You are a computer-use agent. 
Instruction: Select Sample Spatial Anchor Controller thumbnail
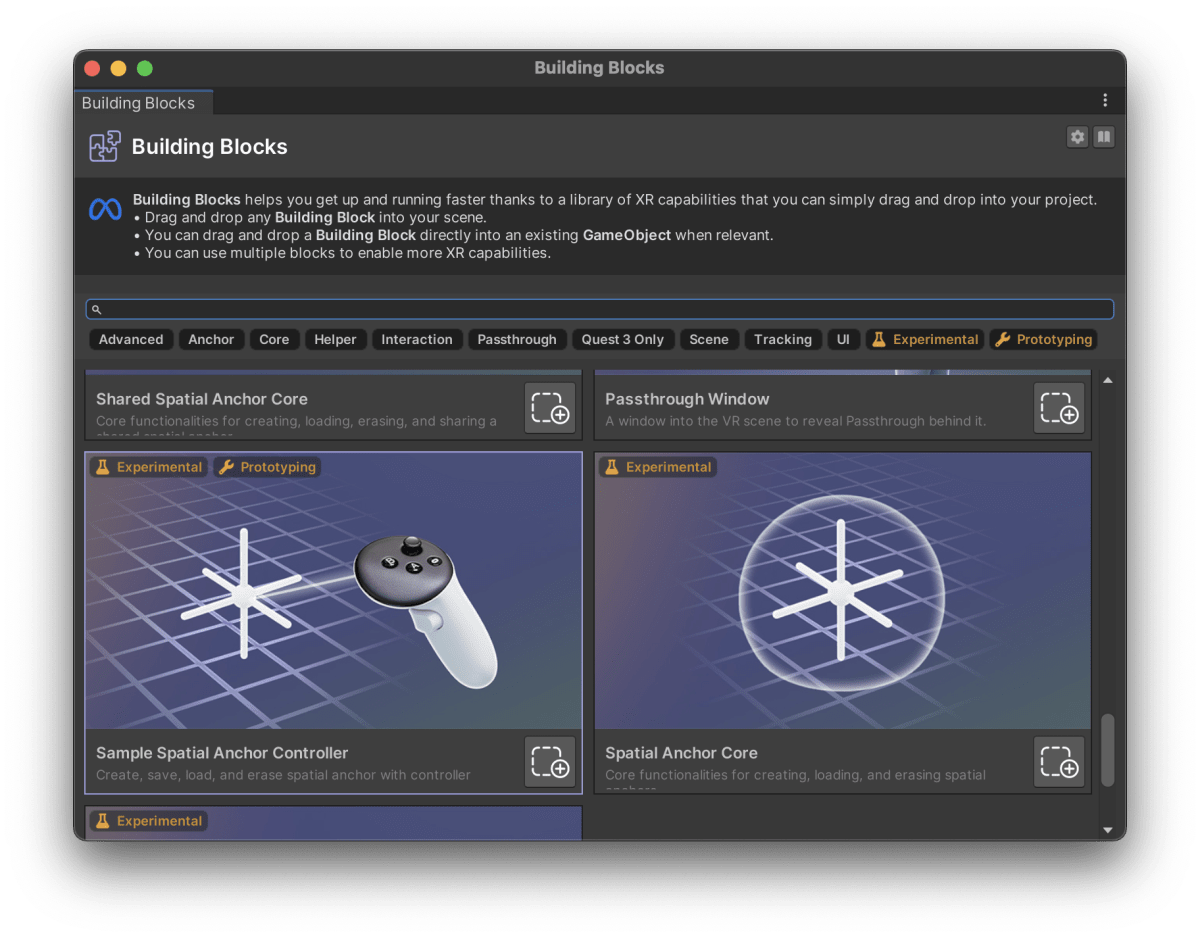(x=333, y=591)
